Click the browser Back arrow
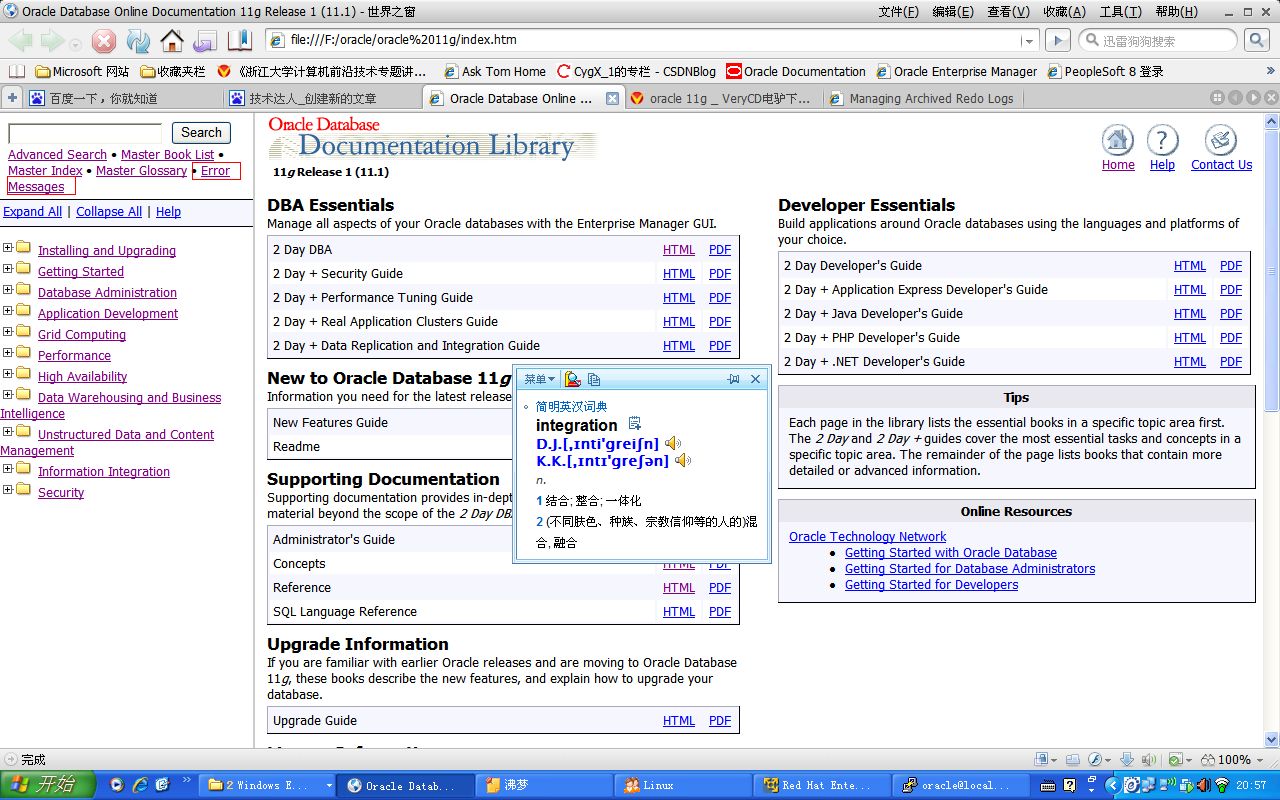Screen dimensions: 1280x800 (x=20, y=41)
